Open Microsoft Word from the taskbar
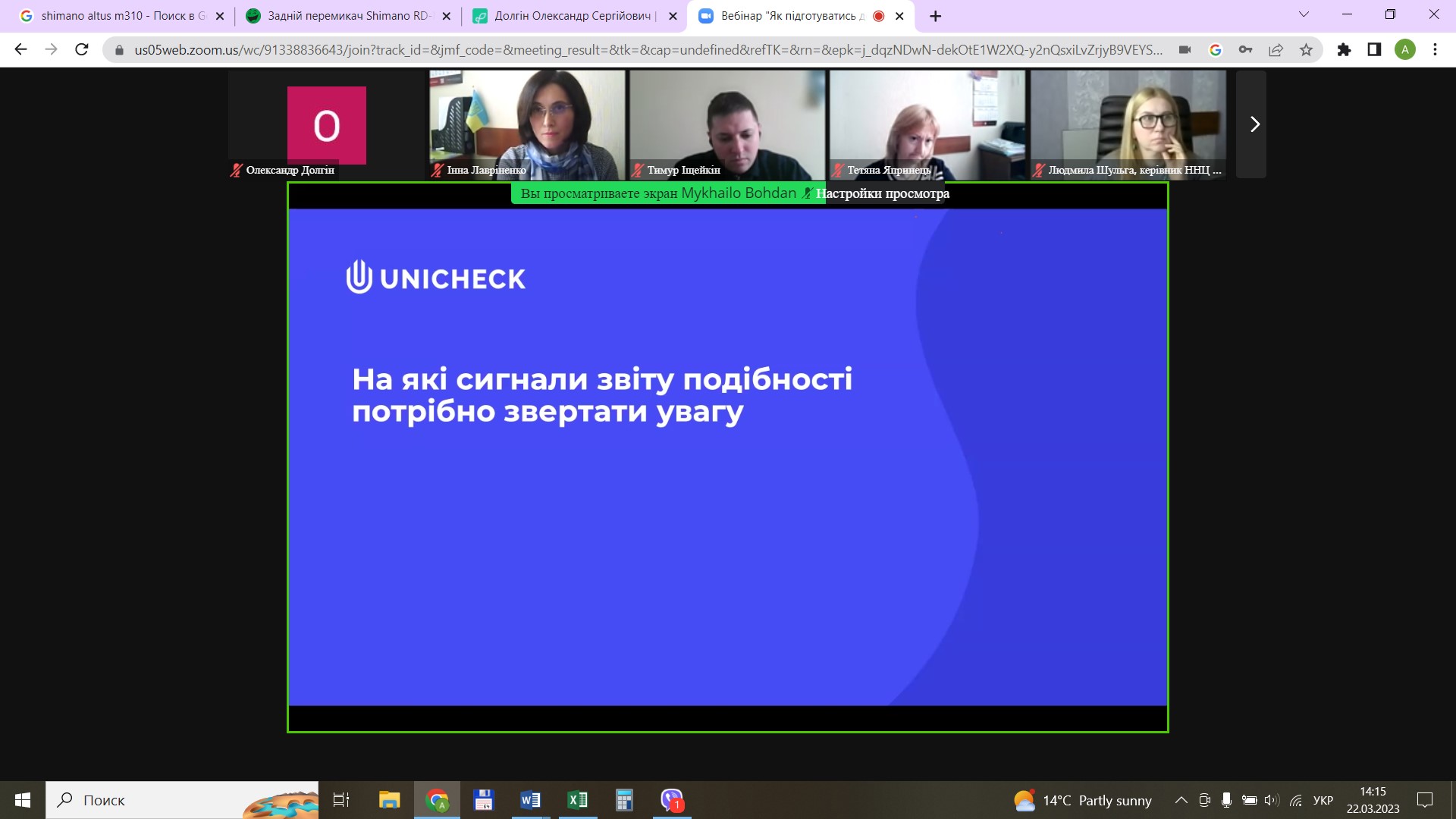The image size is (1456, 819). point(530,800)
